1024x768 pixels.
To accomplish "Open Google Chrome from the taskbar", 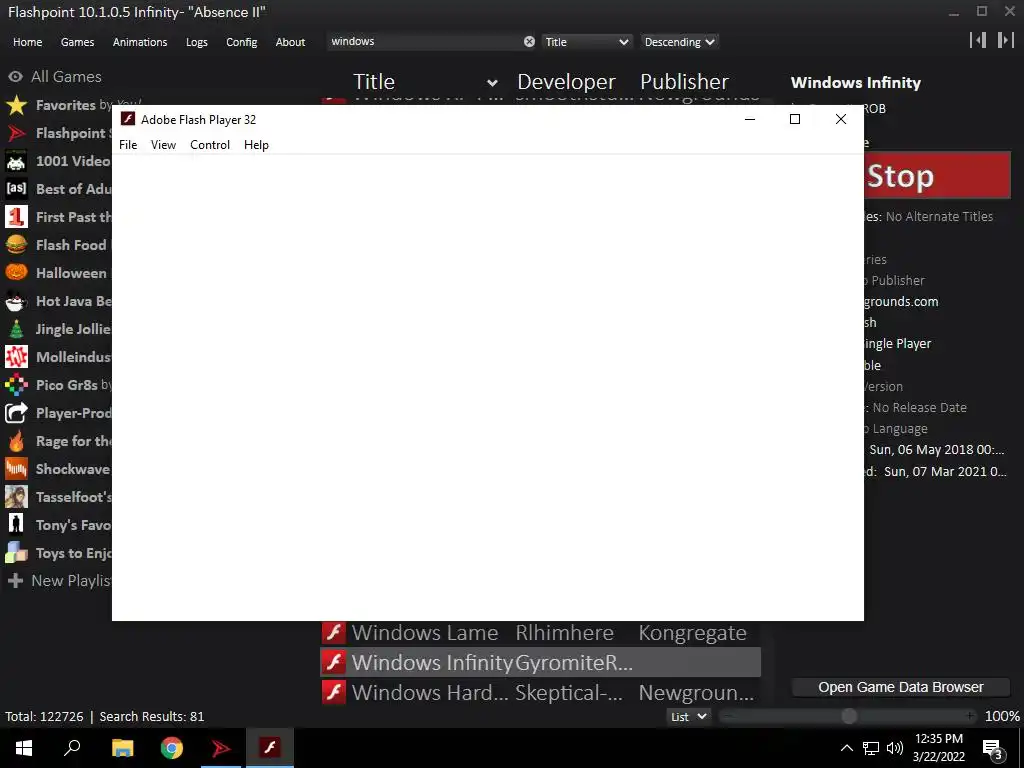I will click(x=172, y=748).
